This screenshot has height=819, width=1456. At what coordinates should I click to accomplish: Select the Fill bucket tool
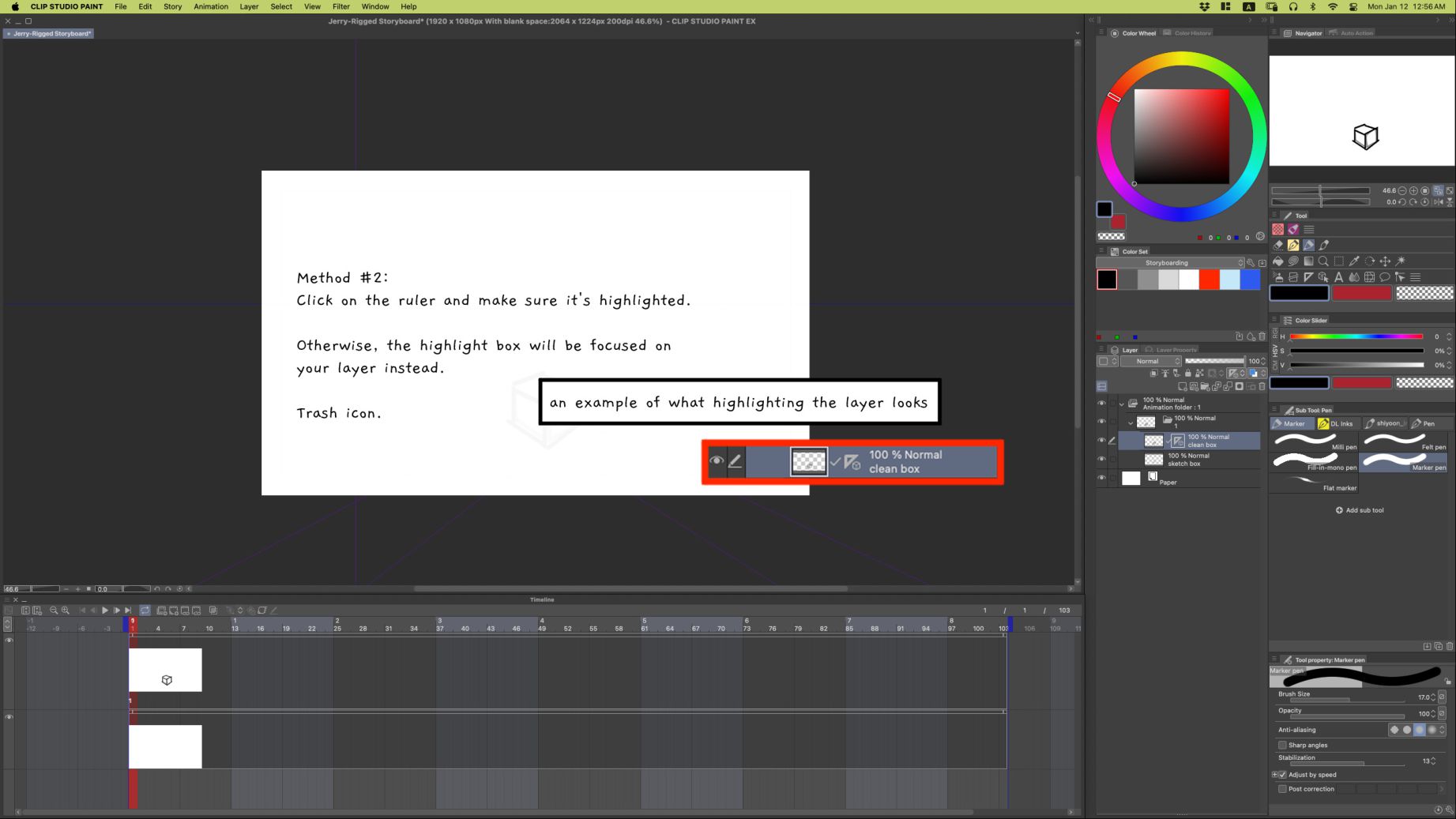click(x=1277, y=261)
